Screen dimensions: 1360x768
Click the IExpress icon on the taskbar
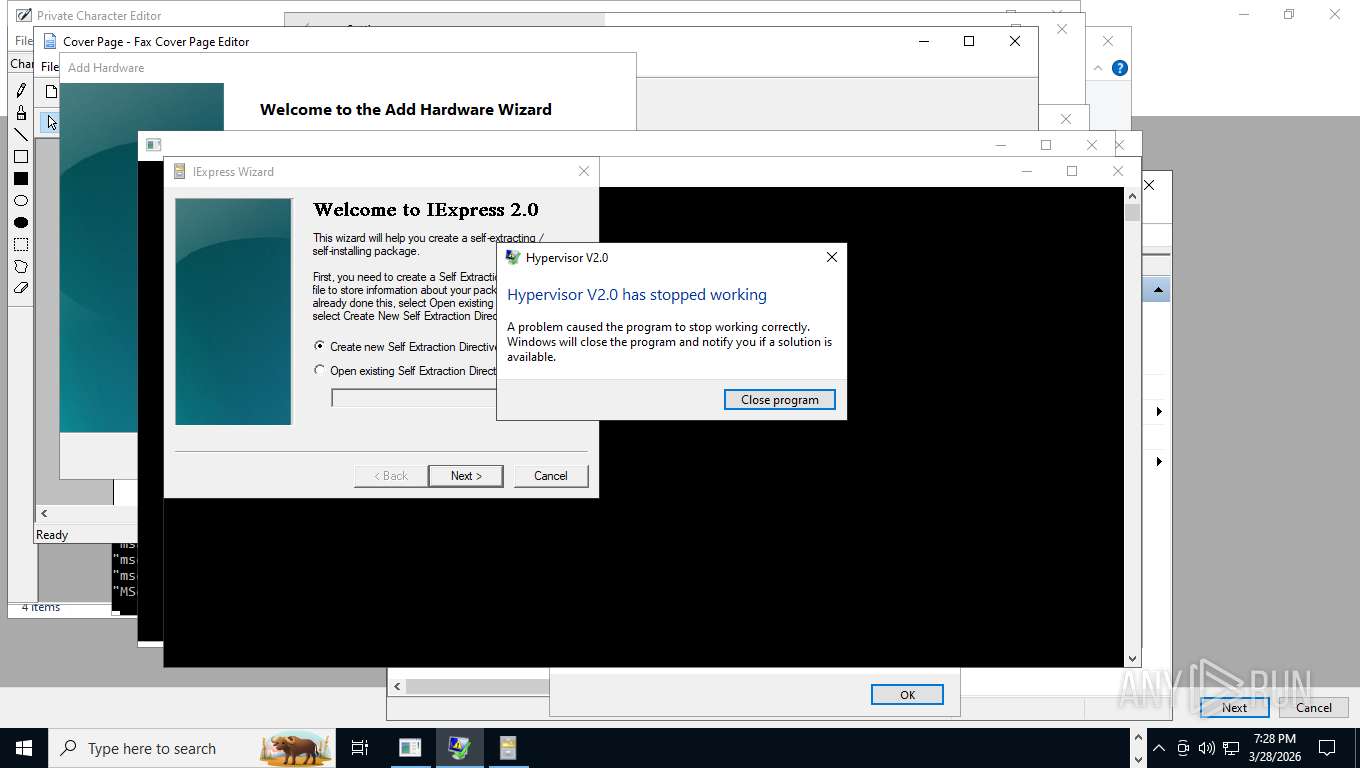(x=508, y=748)
